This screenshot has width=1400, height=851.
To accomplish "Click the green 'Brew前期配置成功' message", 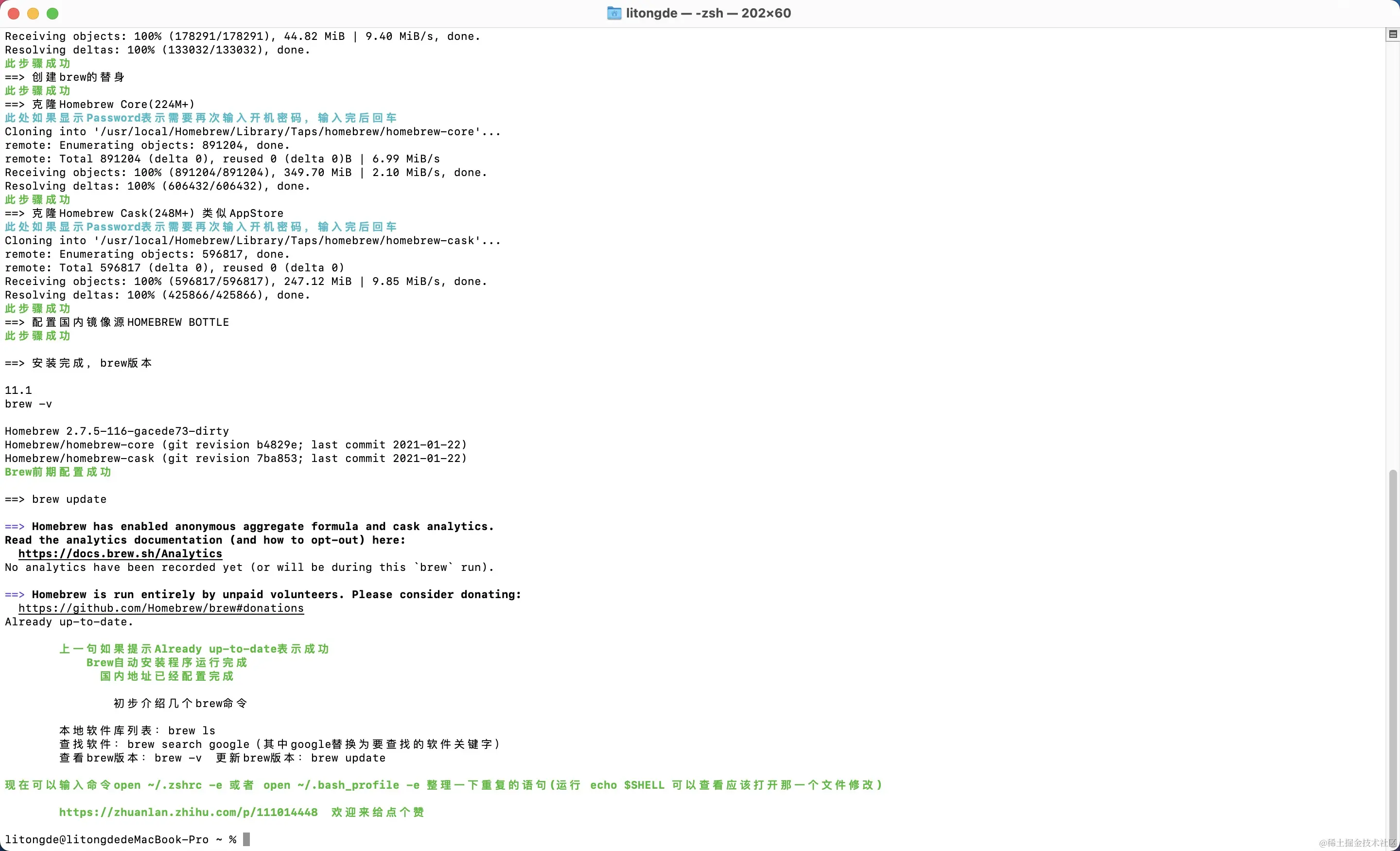I will pyautogui.click(x=58, y=472).
